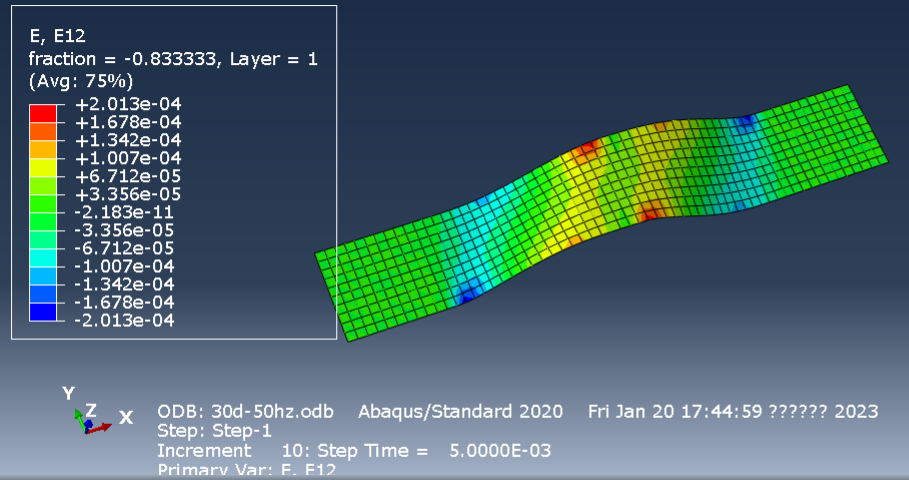909x480 pixels.
Task: Click the Step: Step-1 text
Action: tap(216, 431)
